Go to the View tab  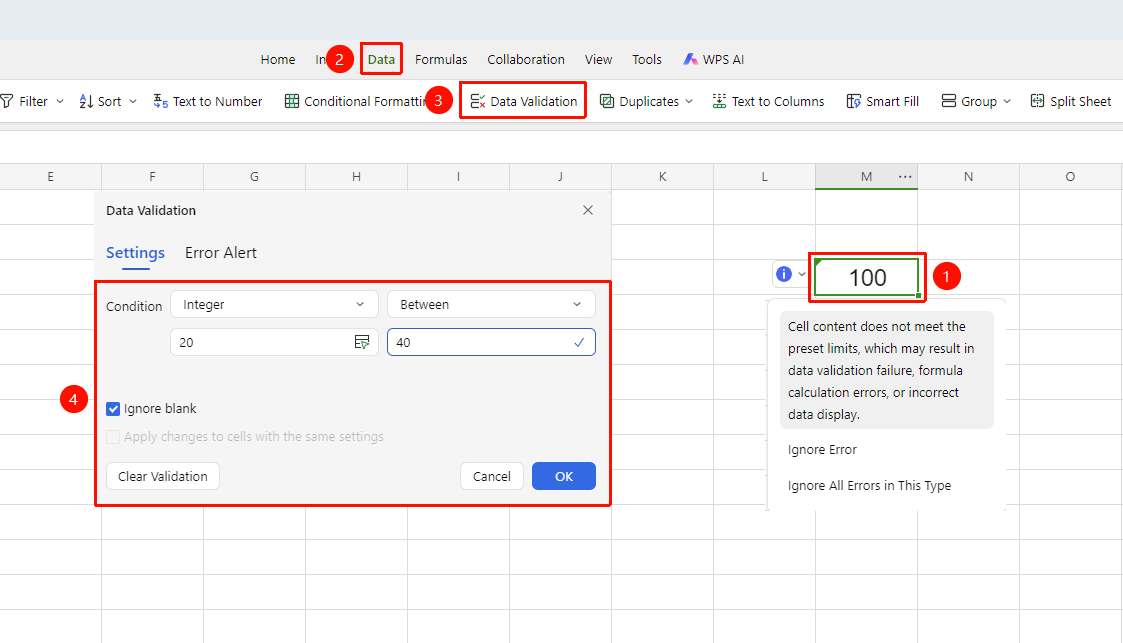598,59
